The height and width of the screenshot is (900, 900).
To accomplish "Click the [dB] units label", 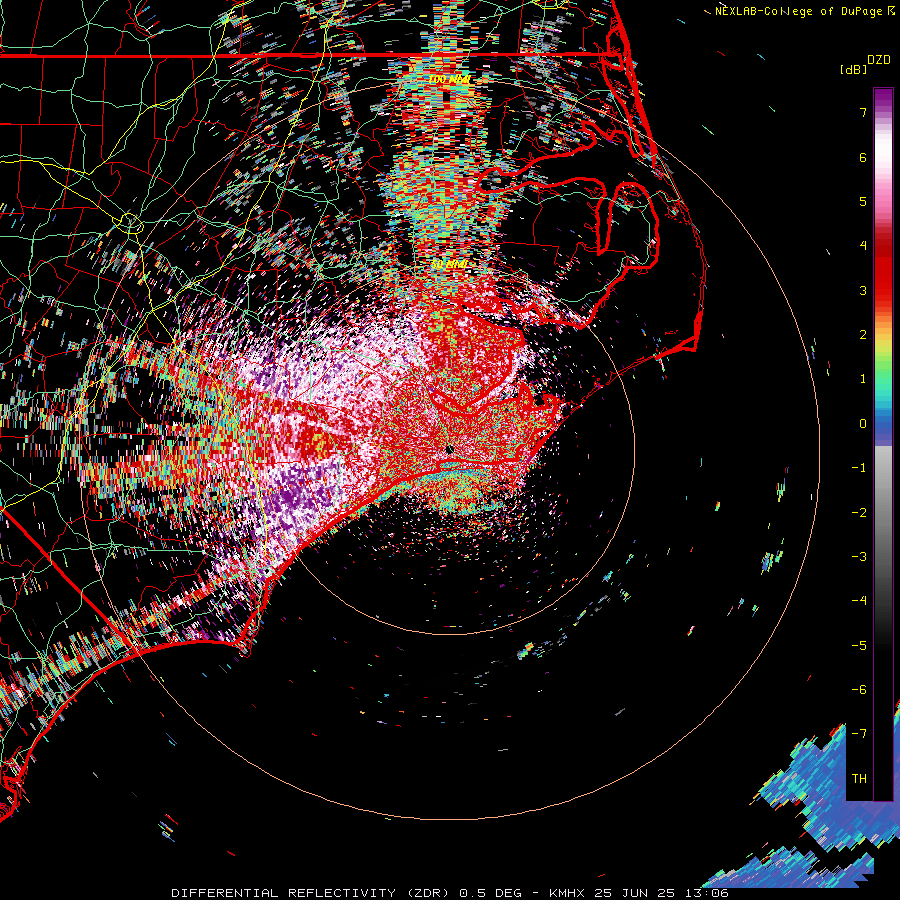I will pyautogui.click(x=853, y=70).
